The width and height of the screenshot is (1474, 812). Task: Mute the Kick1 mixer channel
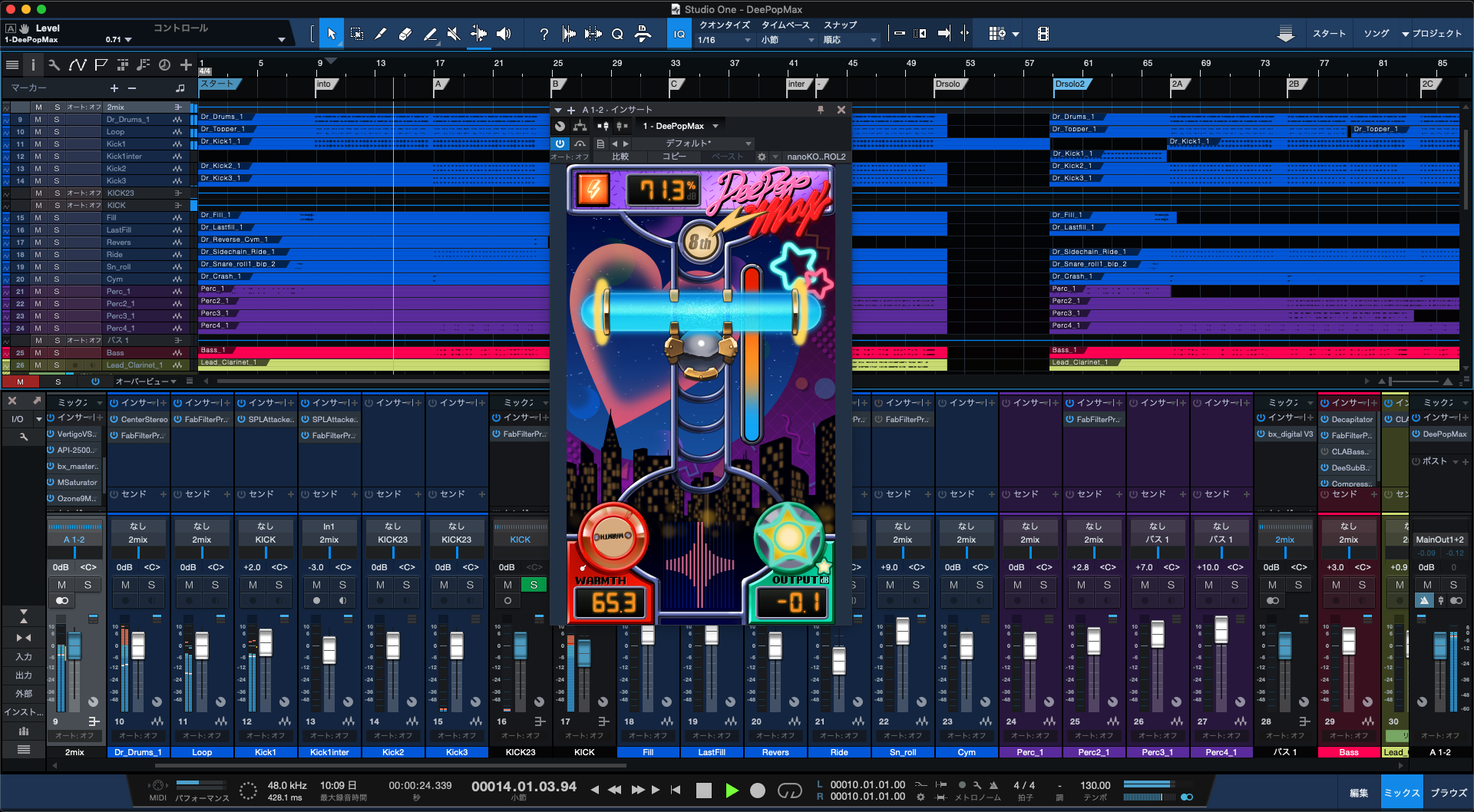click(x=253, y=585)
